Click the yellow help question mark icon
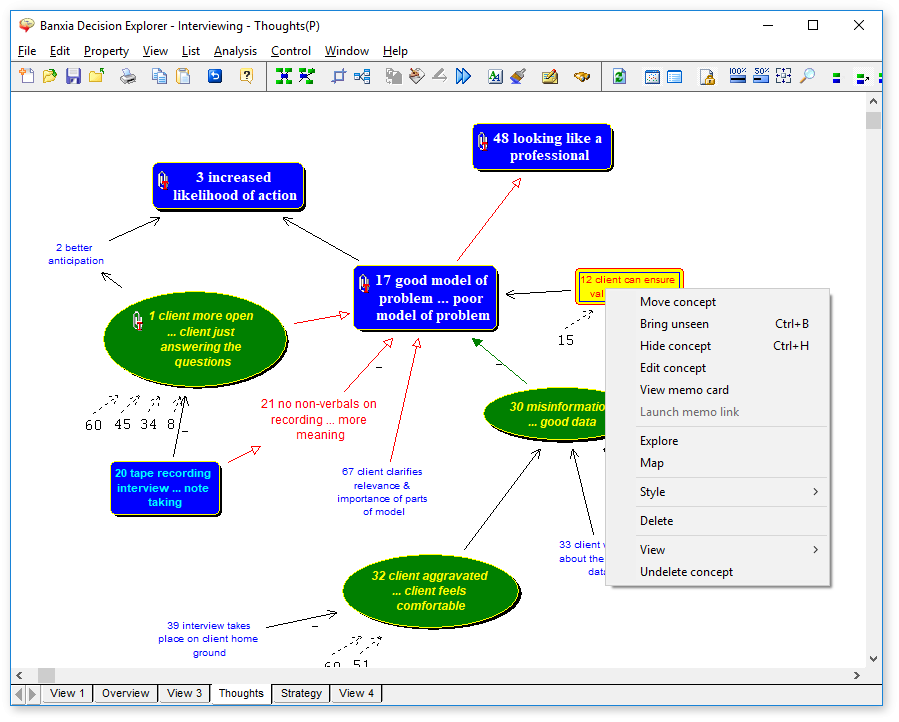The width and height of the screenshot is (899, 722). [x=246, y=76]
